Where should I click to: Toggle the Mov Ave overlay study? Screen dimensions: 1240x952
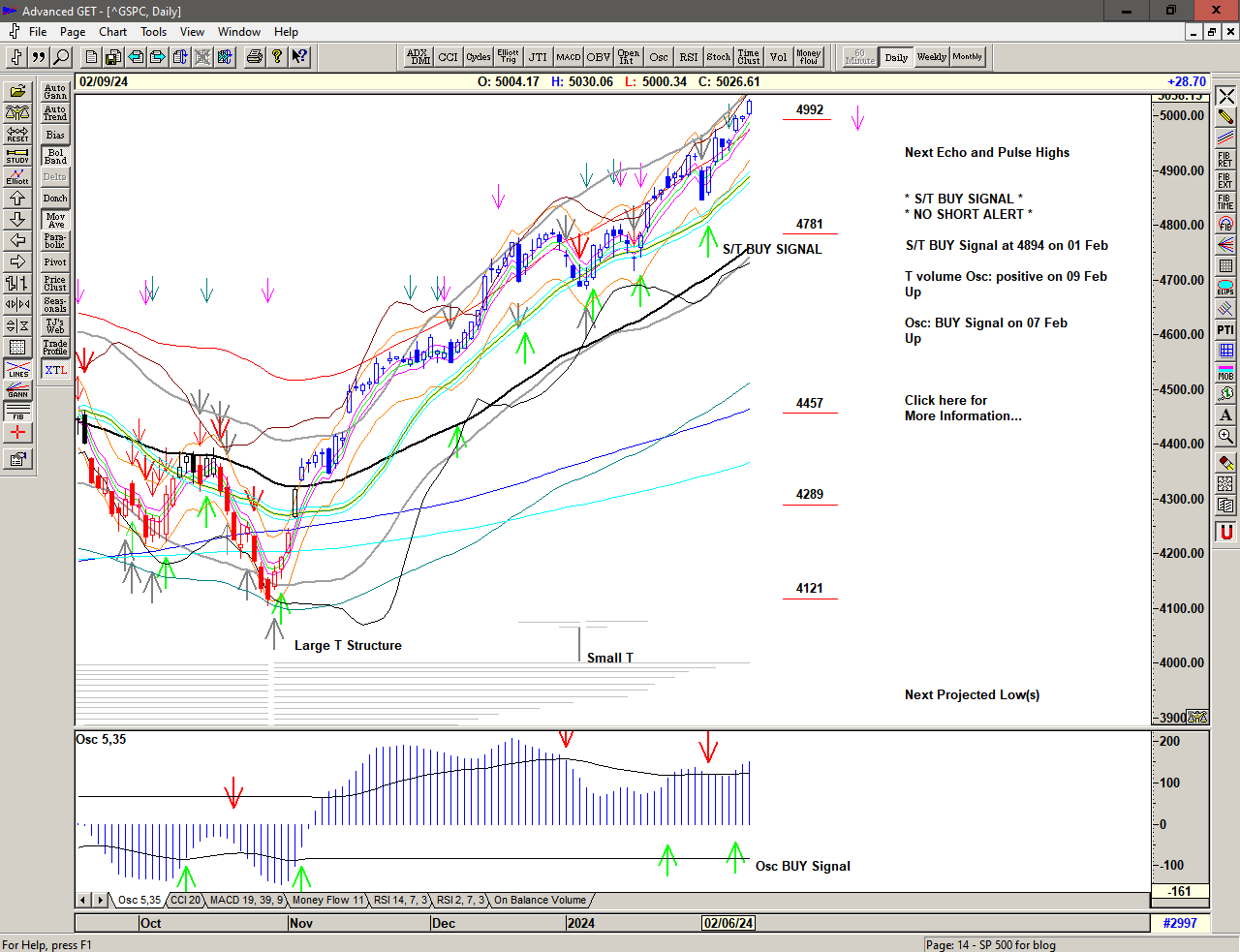pos(55,220)
